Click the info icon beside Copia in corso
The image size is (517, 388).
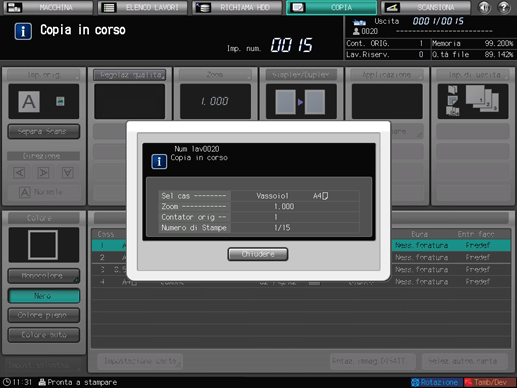pyautogui.click(x=23, y=31)
